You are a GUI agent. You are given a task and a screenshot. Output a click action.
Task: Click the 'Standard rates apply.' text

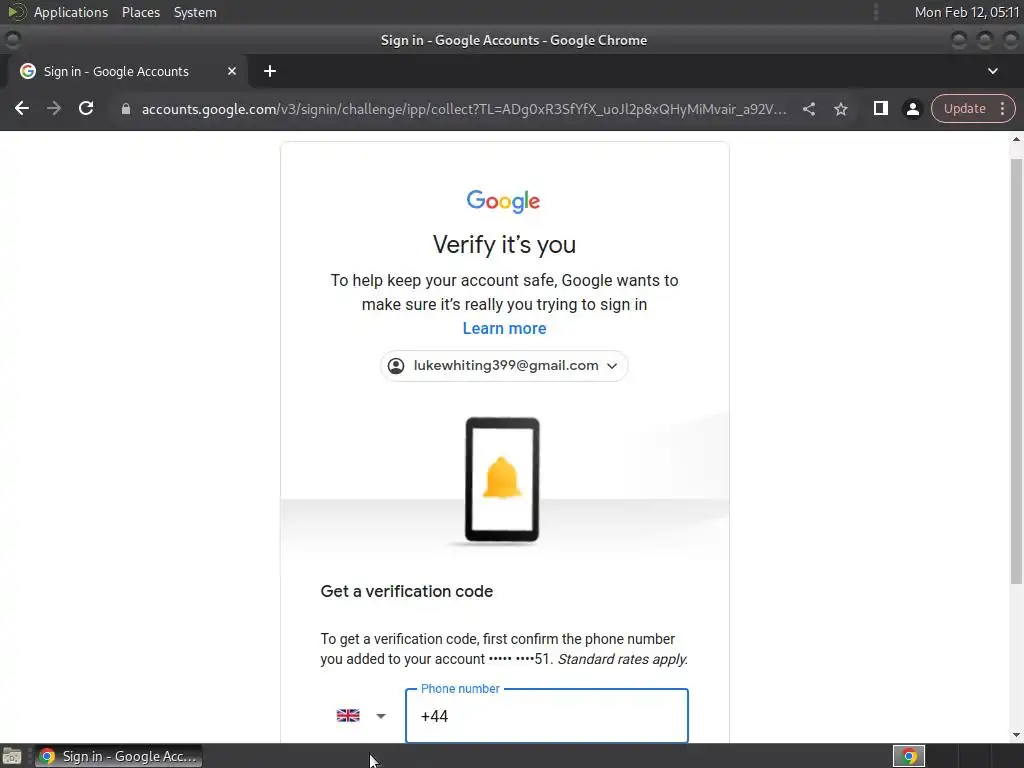coord(622,659)
